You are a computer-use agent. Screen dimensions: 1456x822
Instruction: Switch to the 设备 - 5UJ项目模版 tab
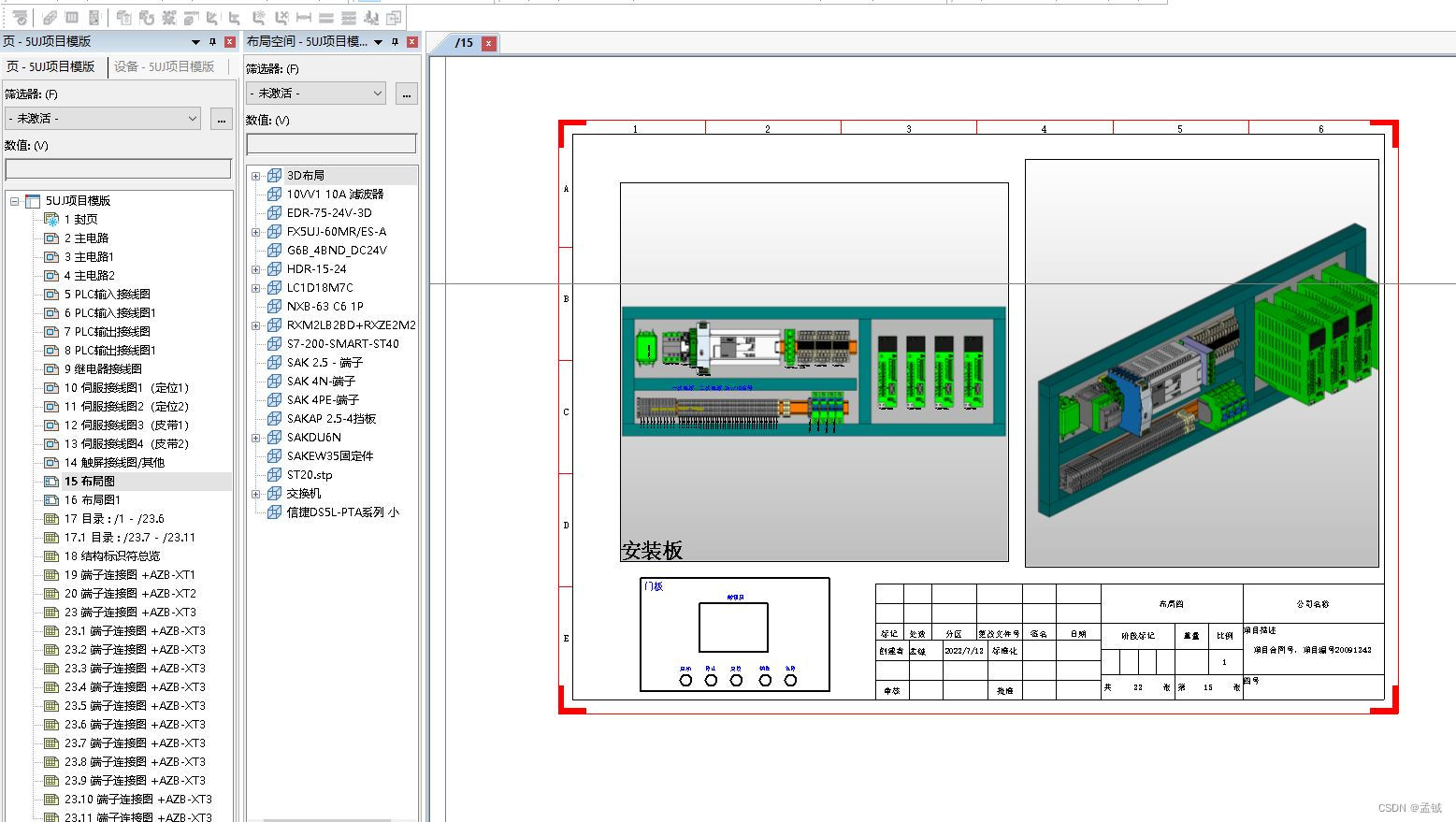[165, 66]
